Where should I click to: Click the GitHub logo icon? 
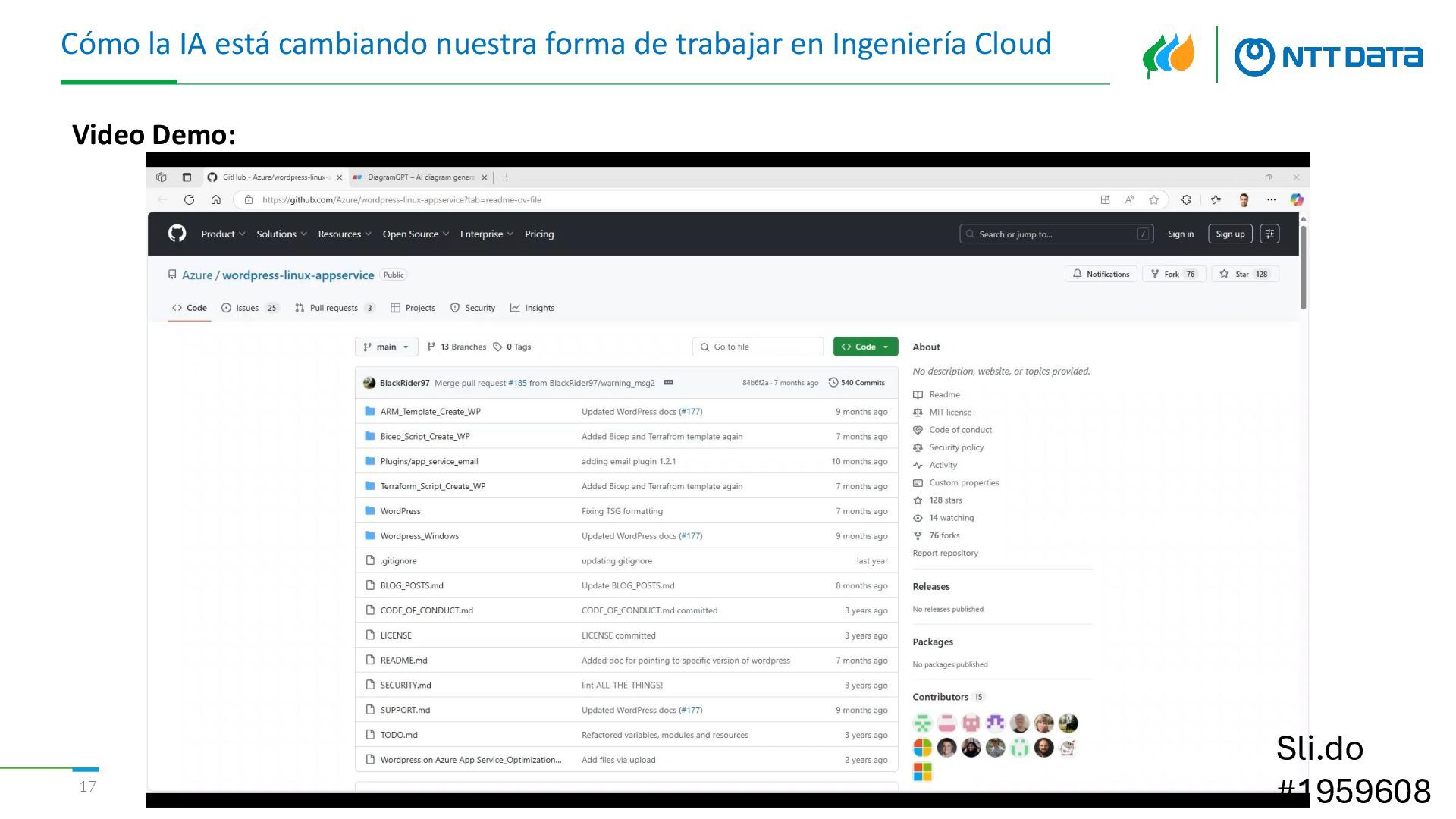pyautogui.click(x=177, y=234)
